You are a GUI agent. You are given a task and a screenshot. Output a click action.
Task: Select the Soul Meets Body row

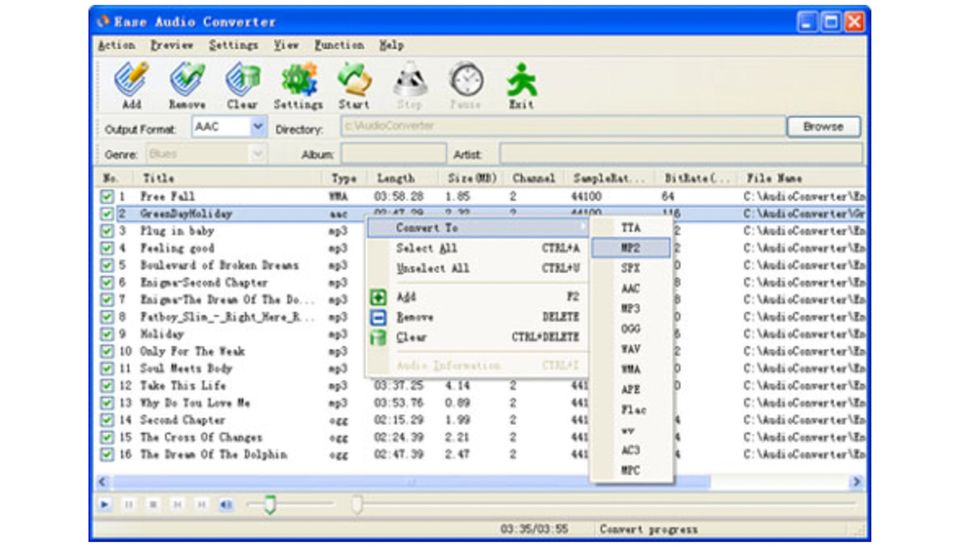[x=481, y=369]
